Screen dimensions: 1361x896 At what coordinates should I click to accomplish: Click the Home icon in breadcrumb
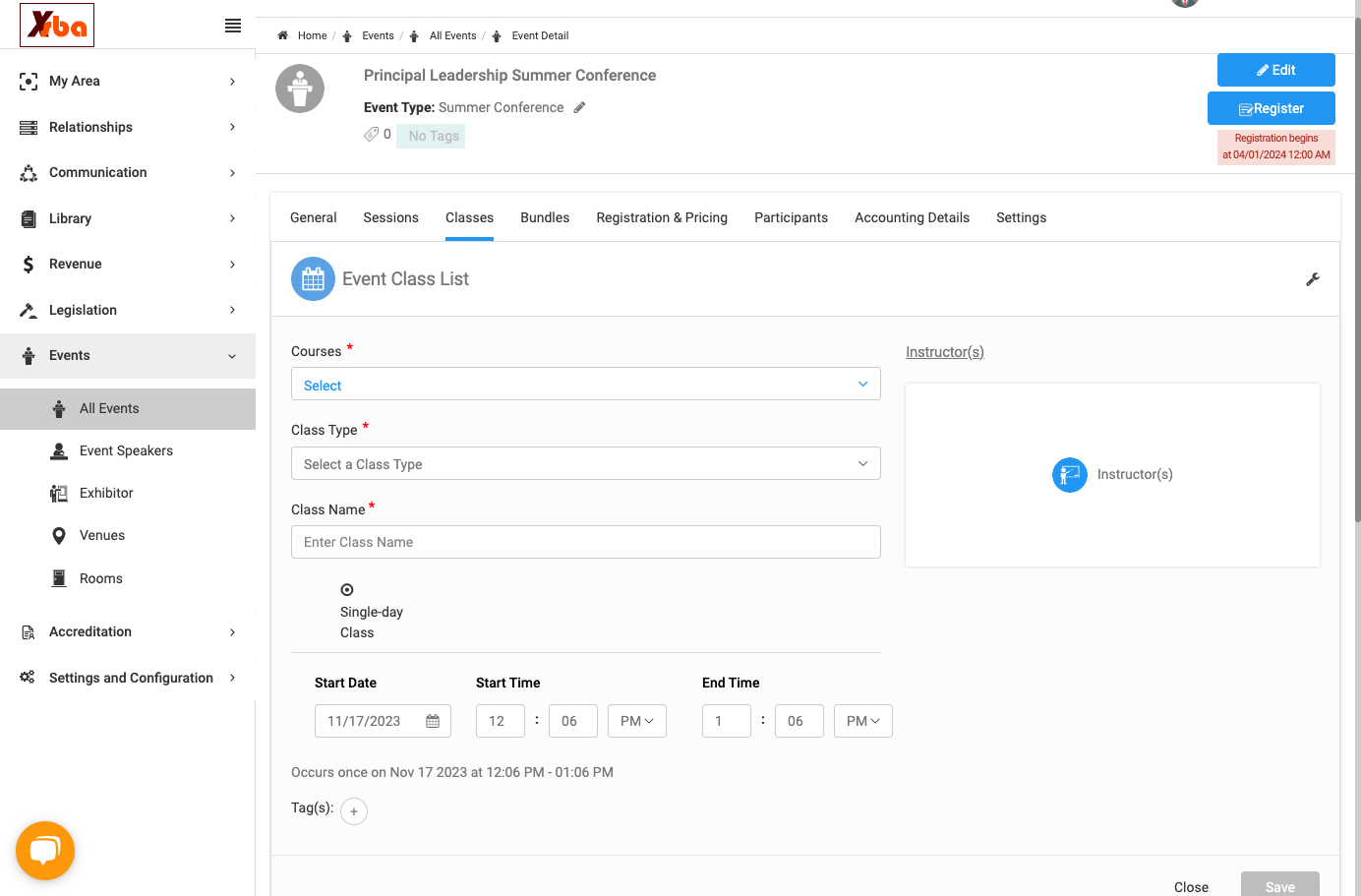coord(283,35)
